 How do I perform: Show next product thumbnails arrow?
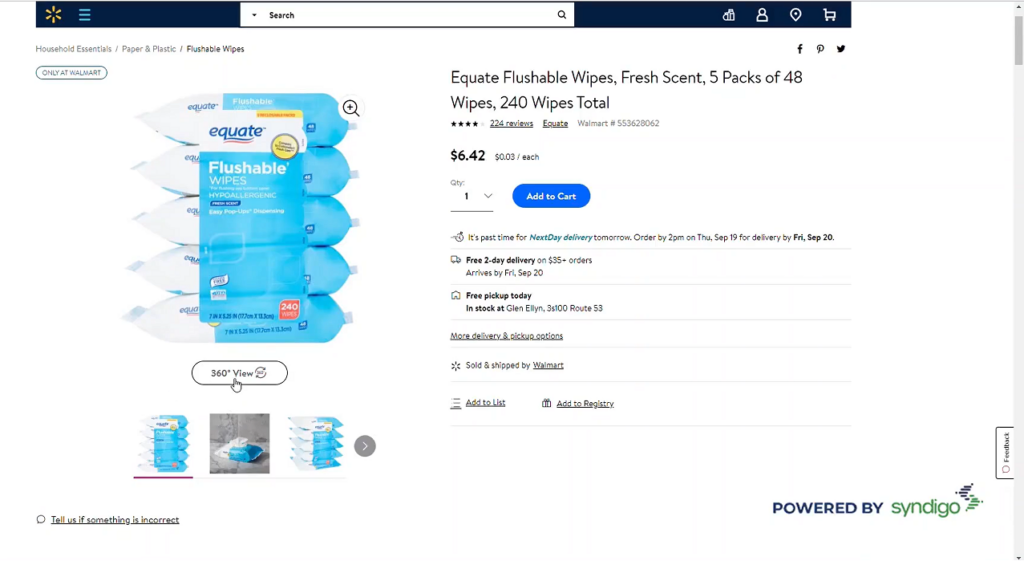365,446
